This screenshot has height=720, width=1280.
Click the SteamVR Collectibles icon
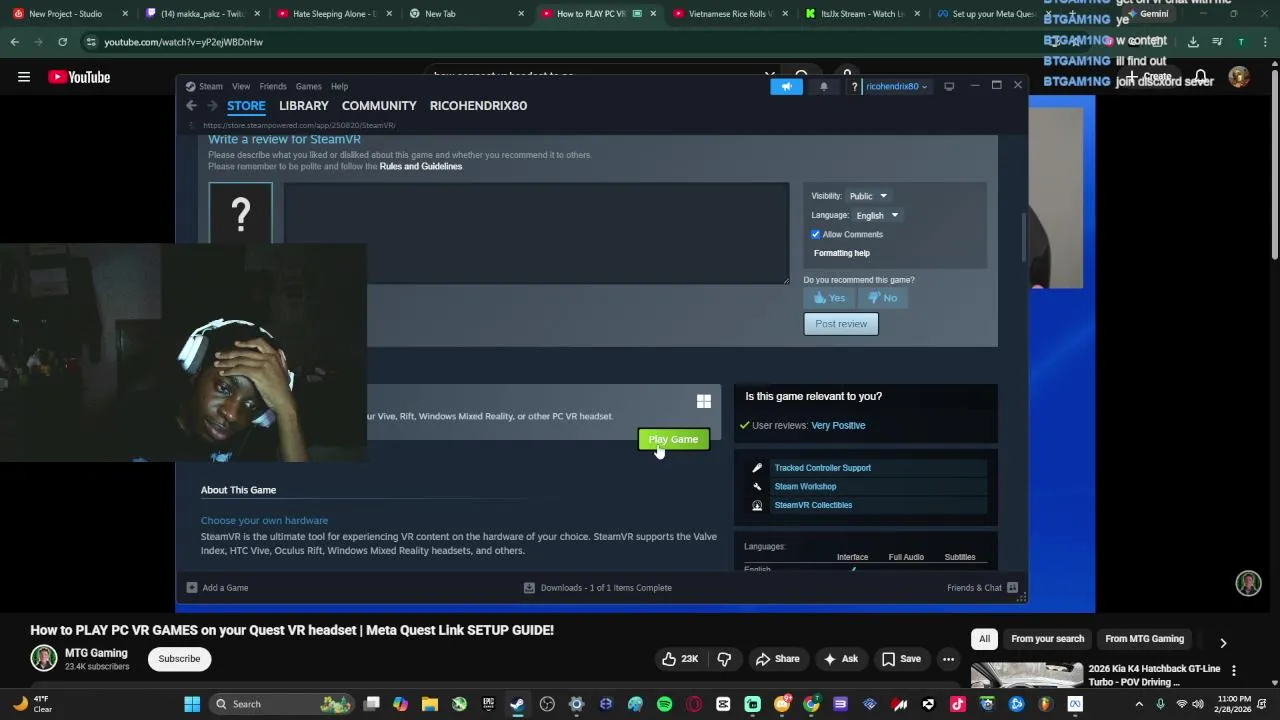pos(757,505)
